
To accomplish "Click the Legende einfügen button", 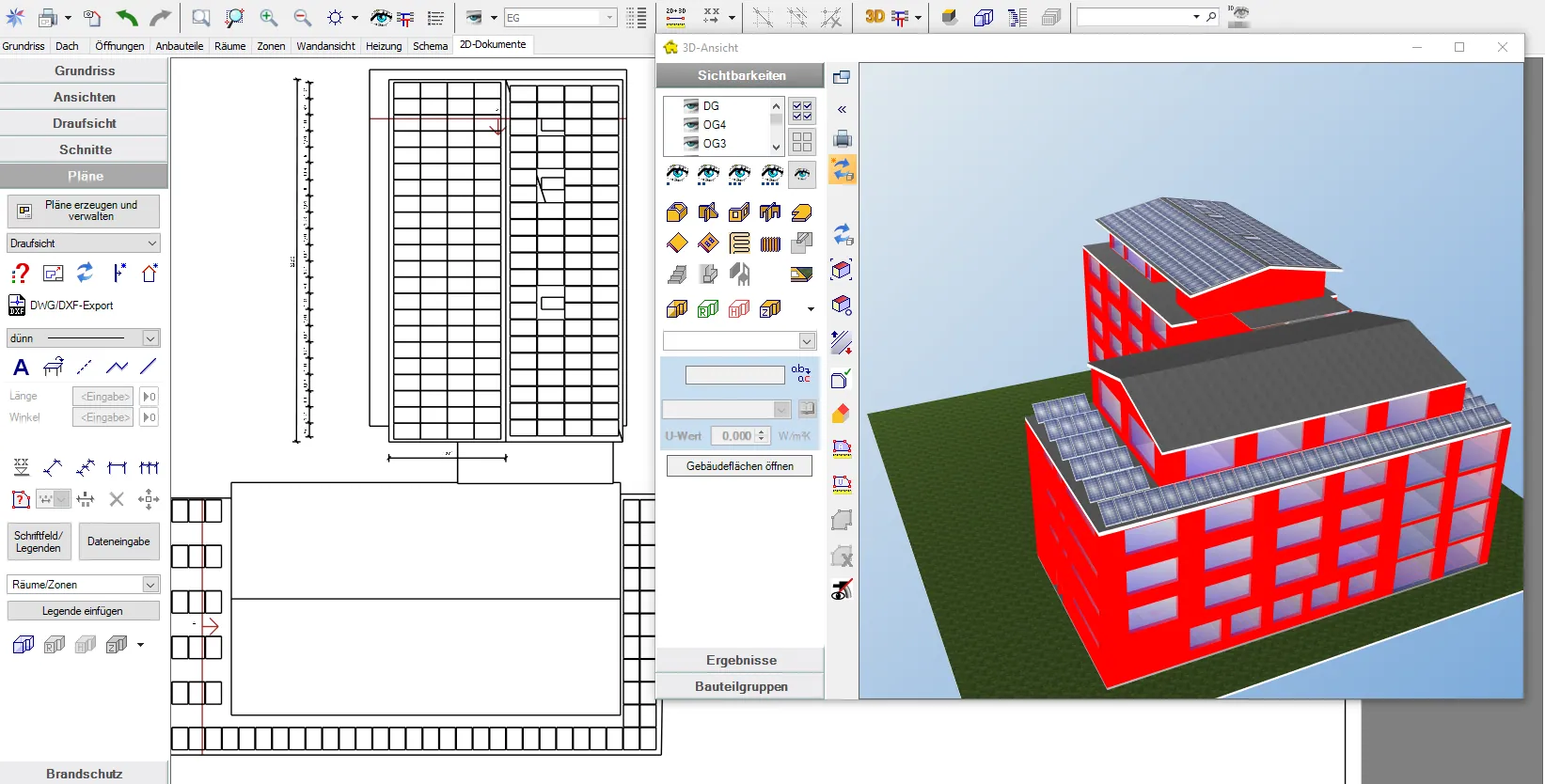I will pyautogui.click(x=83, y=611).
